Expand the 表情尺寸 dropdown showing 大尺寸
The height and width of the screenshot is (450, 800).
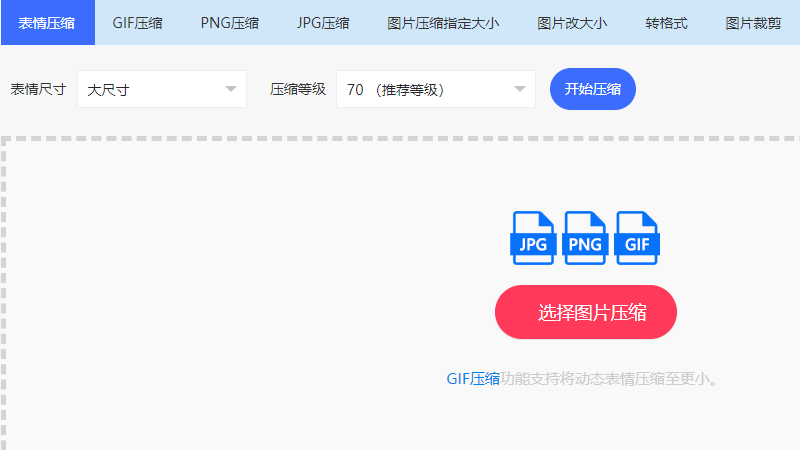(162, 89)
